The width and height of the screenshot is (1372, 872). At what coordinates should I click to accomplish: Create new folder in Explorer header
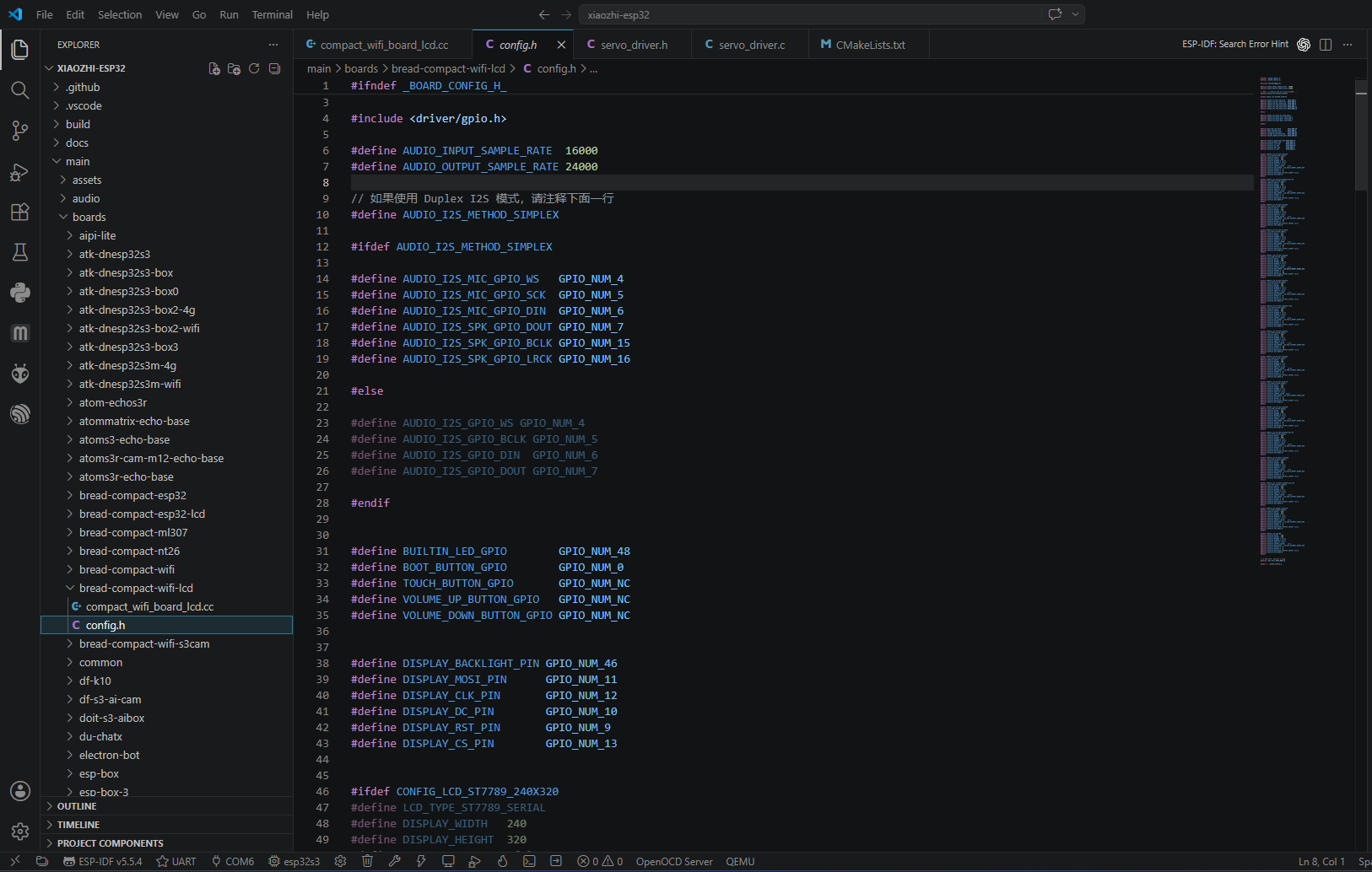[235, 68]
